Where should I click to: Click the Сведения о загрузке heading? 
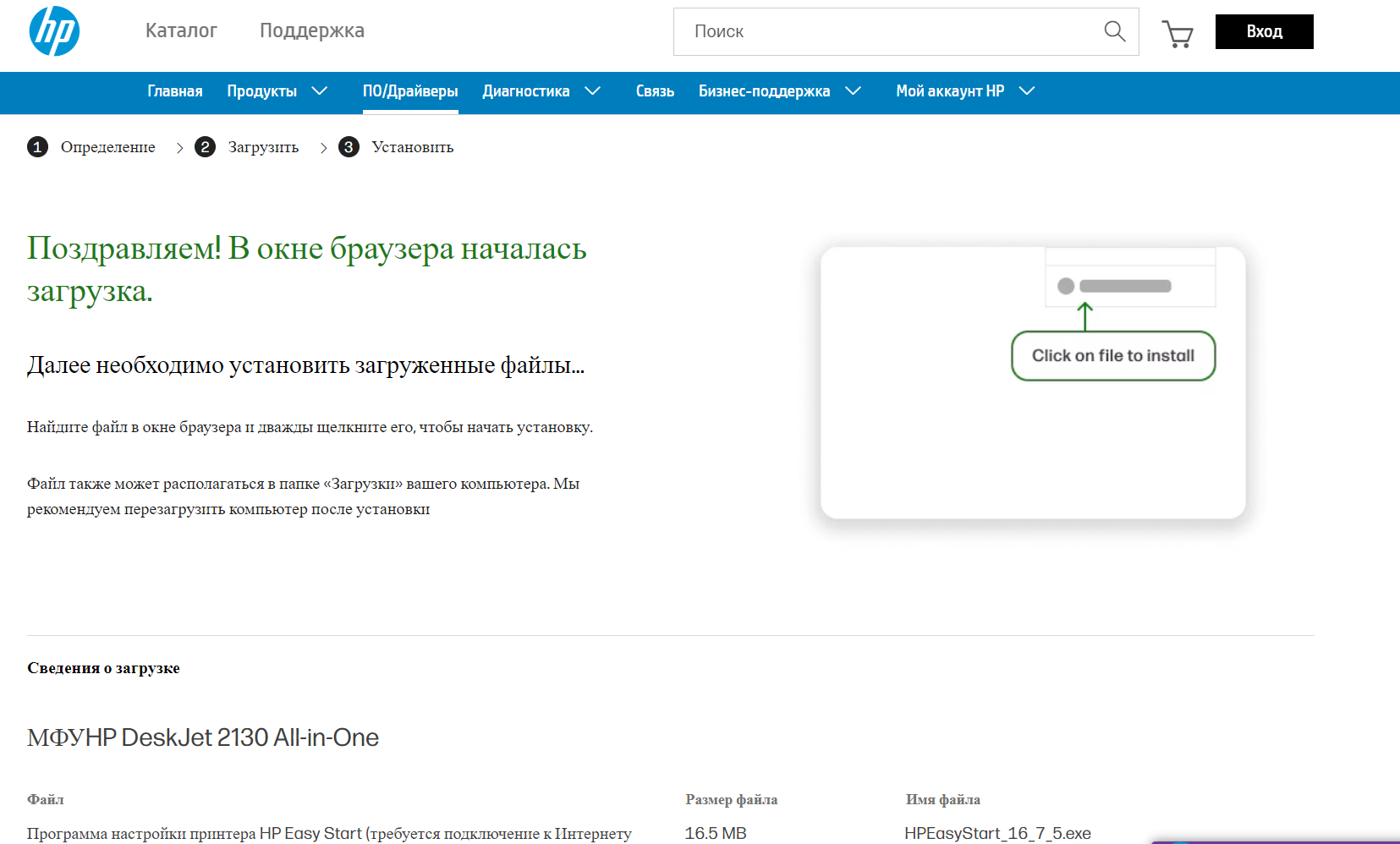pyautogui.click(x=103, y=668)
